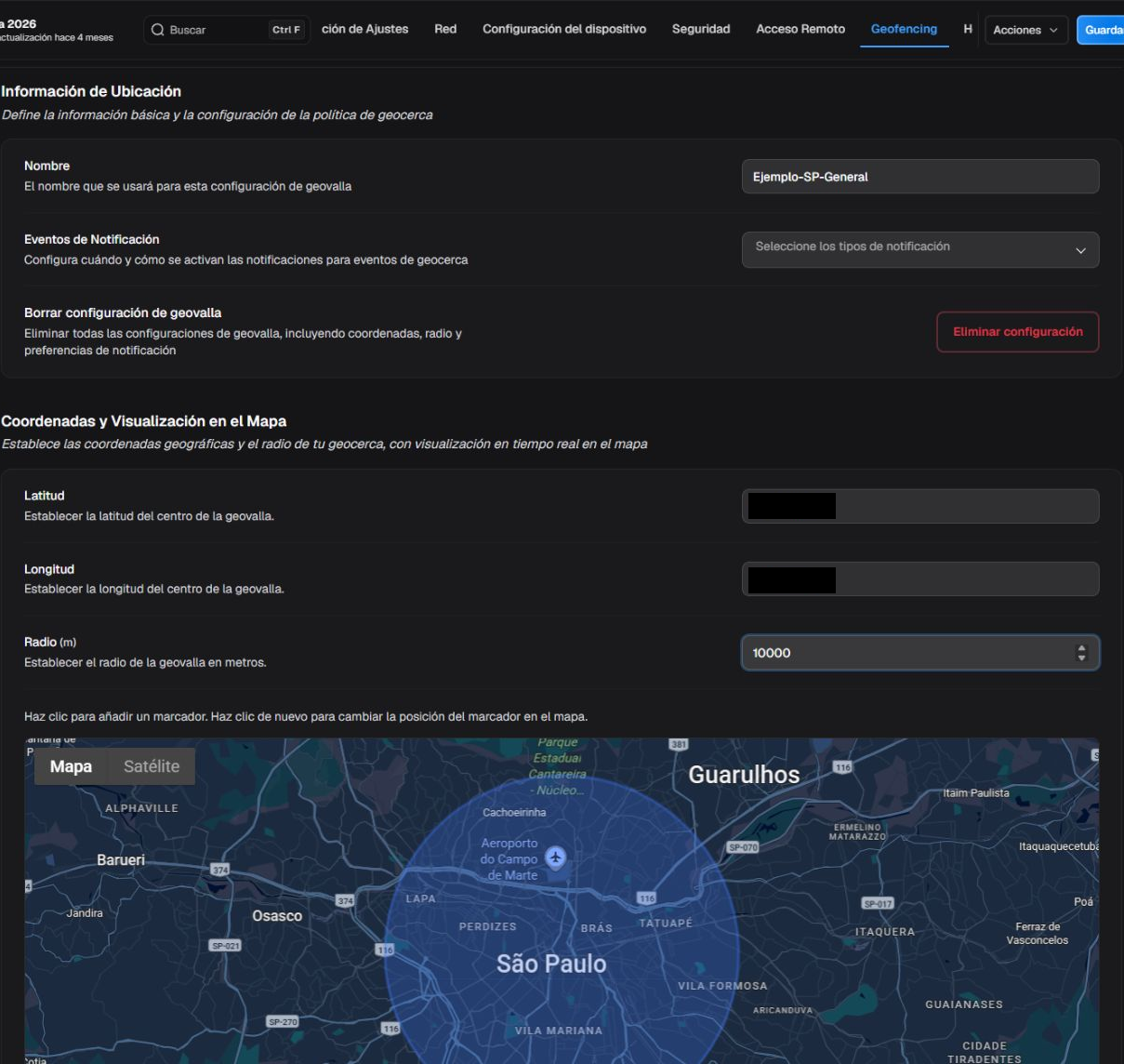Focus the Radio field showing 10000
This screenshot has width=1124, height=1064.
point(920,653)
